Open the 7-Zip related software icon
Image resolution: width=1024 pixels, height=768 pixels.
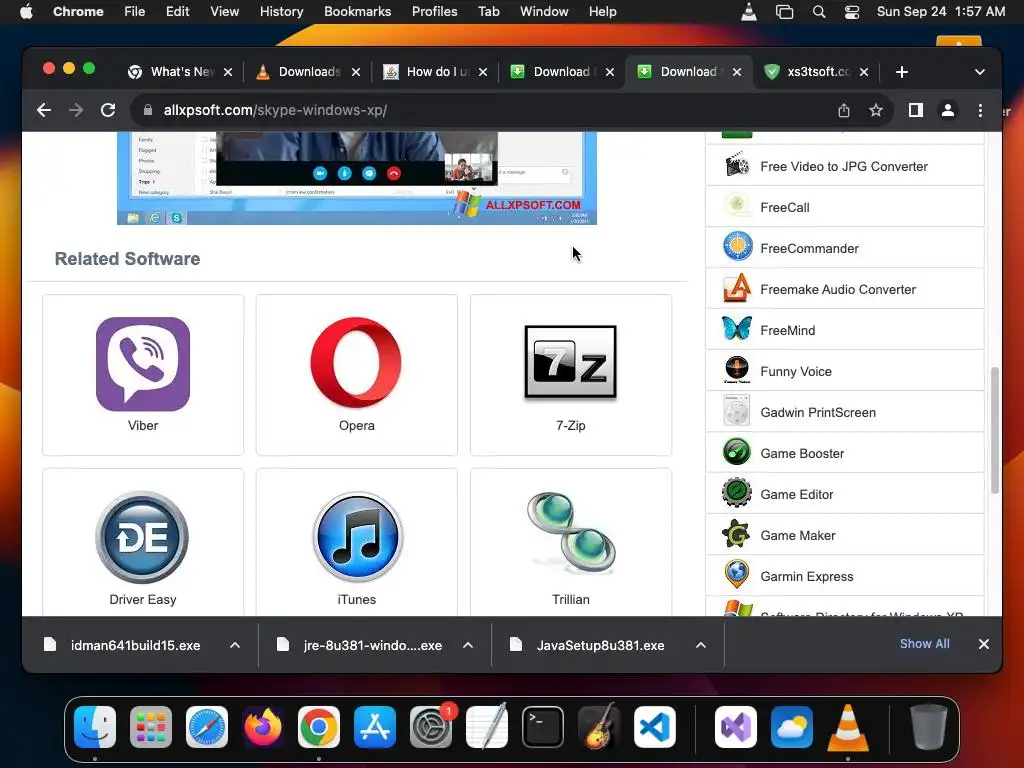[x=571, y=362]
